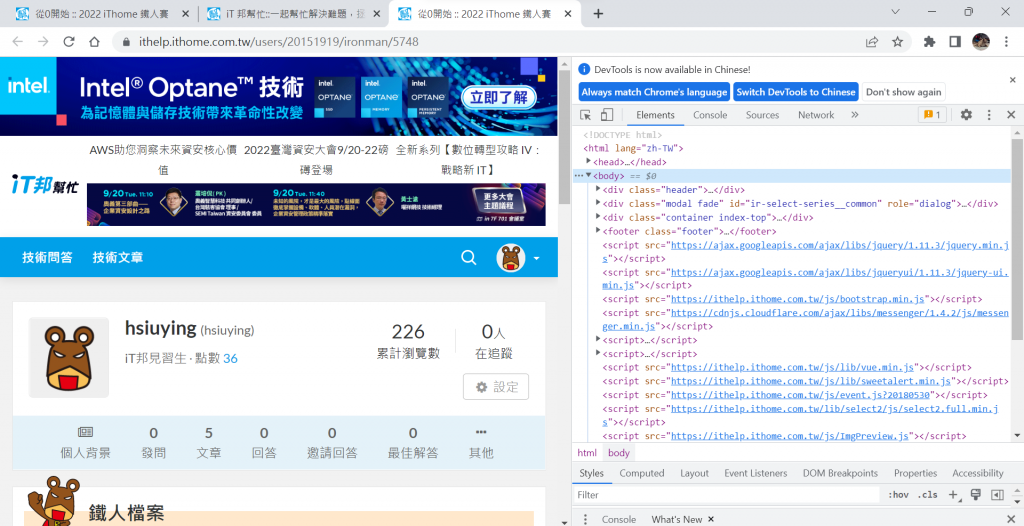
Task: Open the Computed styles tab
Action: pyautogui.click(x=641, y=473)
